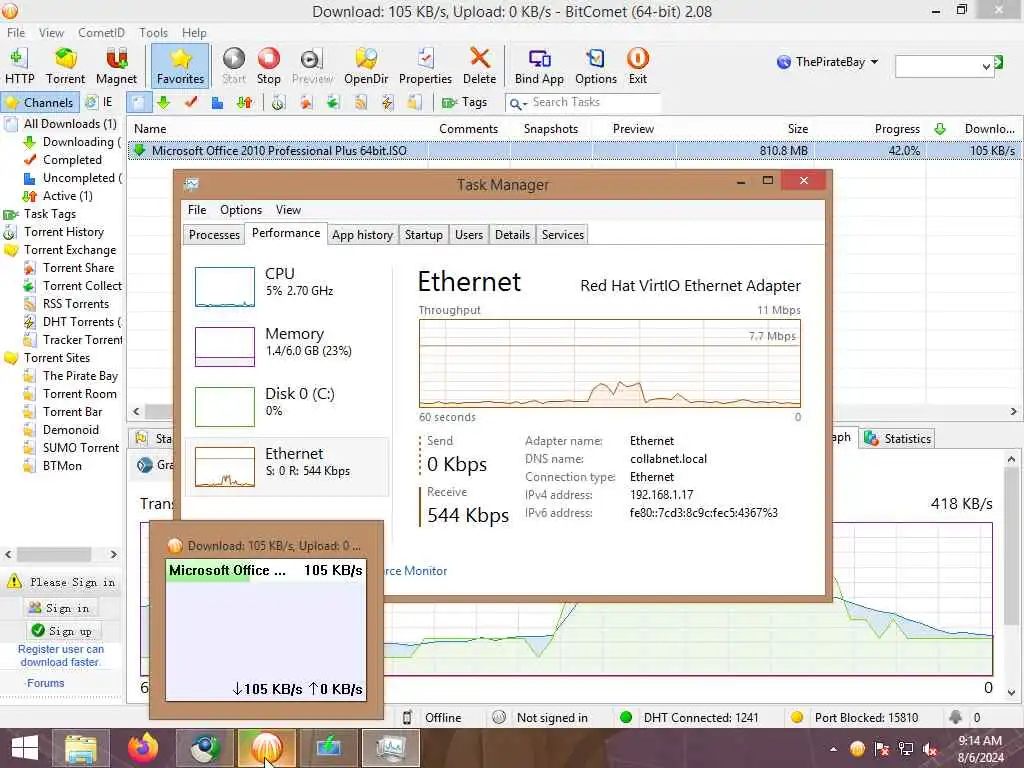
Task: Select Torrent History in sidebar
Action: tap(63, 232)
